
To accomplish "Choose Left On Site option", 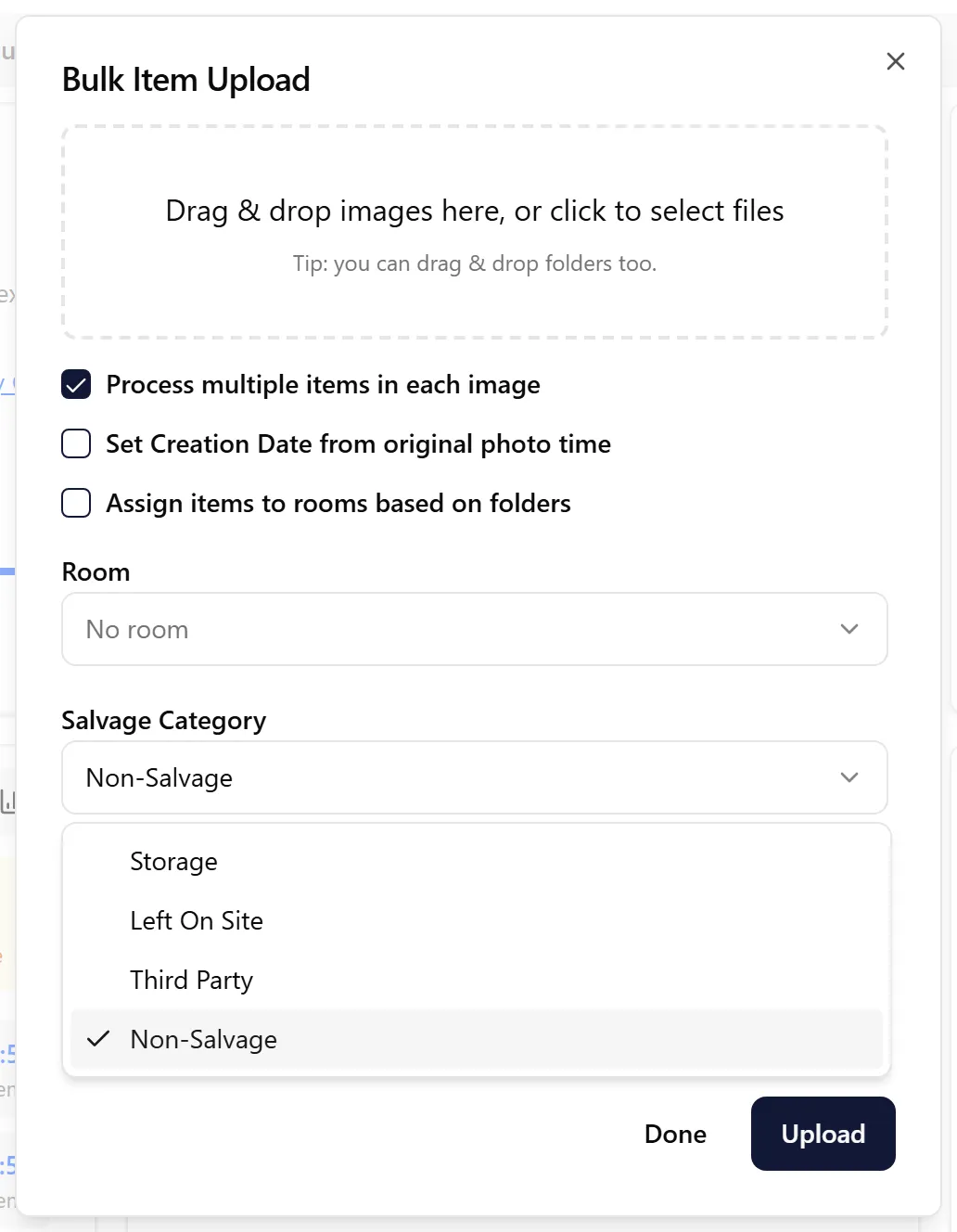I will tap(477, 920).
